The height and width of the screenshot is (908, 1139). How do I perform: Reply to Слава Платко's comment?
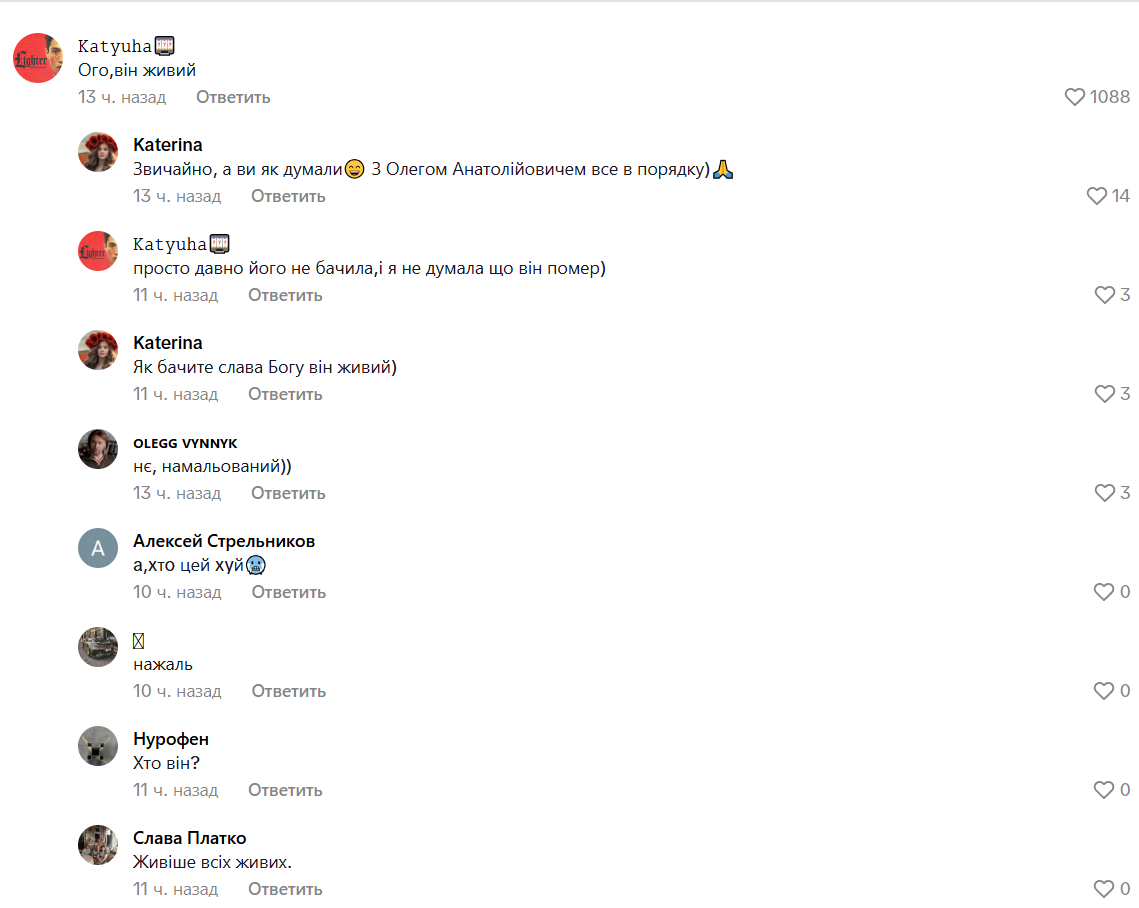pos(285,889)
